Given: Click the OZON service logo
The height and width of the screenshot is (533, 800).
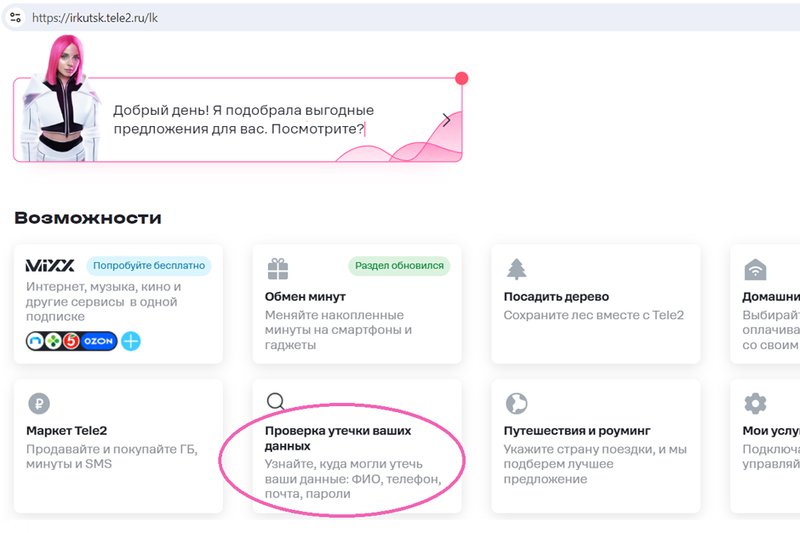Looking at the screenshot, I should point(98,341).
